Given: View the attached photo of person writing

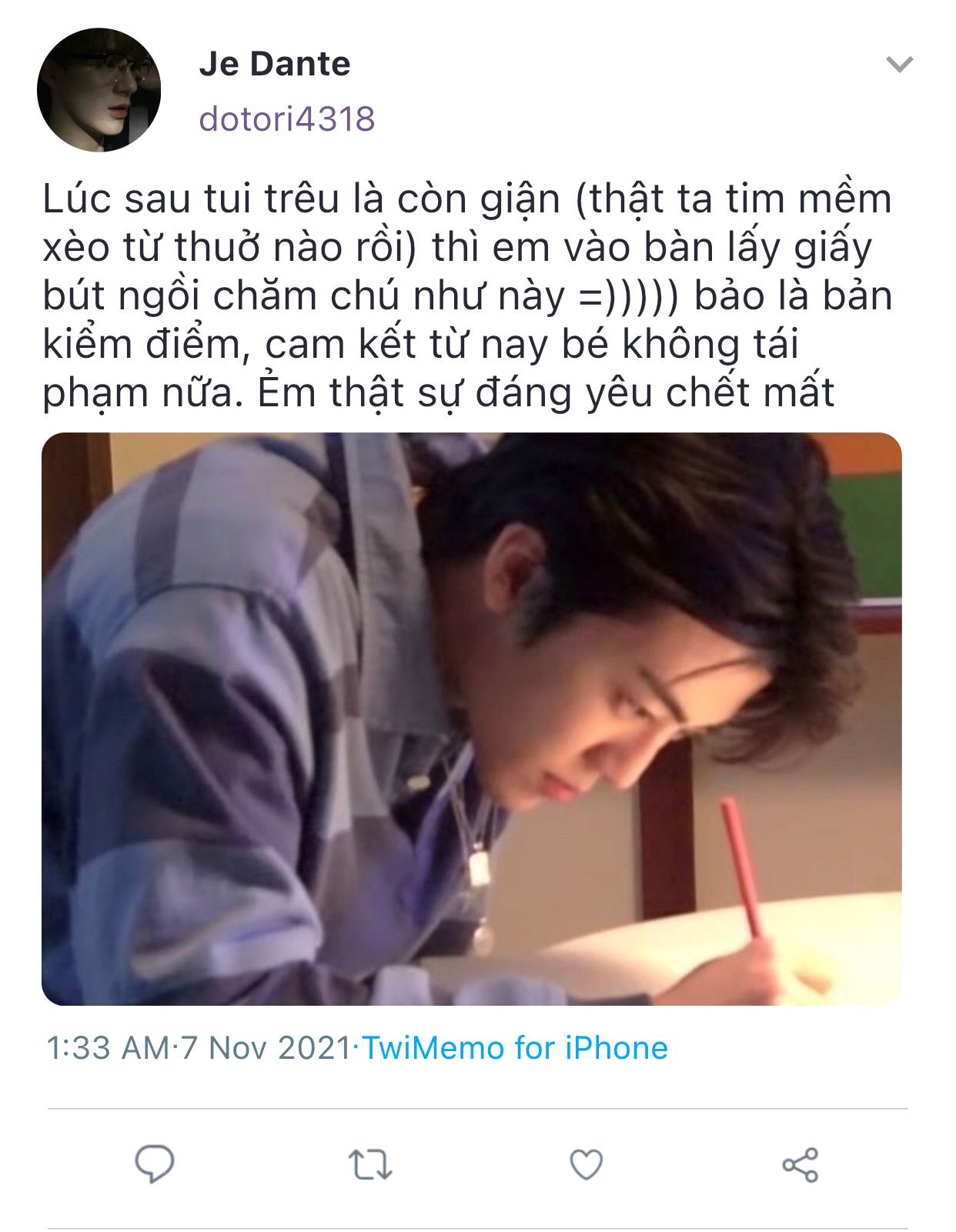Looking at the screenshot, I should coord(471,719).
